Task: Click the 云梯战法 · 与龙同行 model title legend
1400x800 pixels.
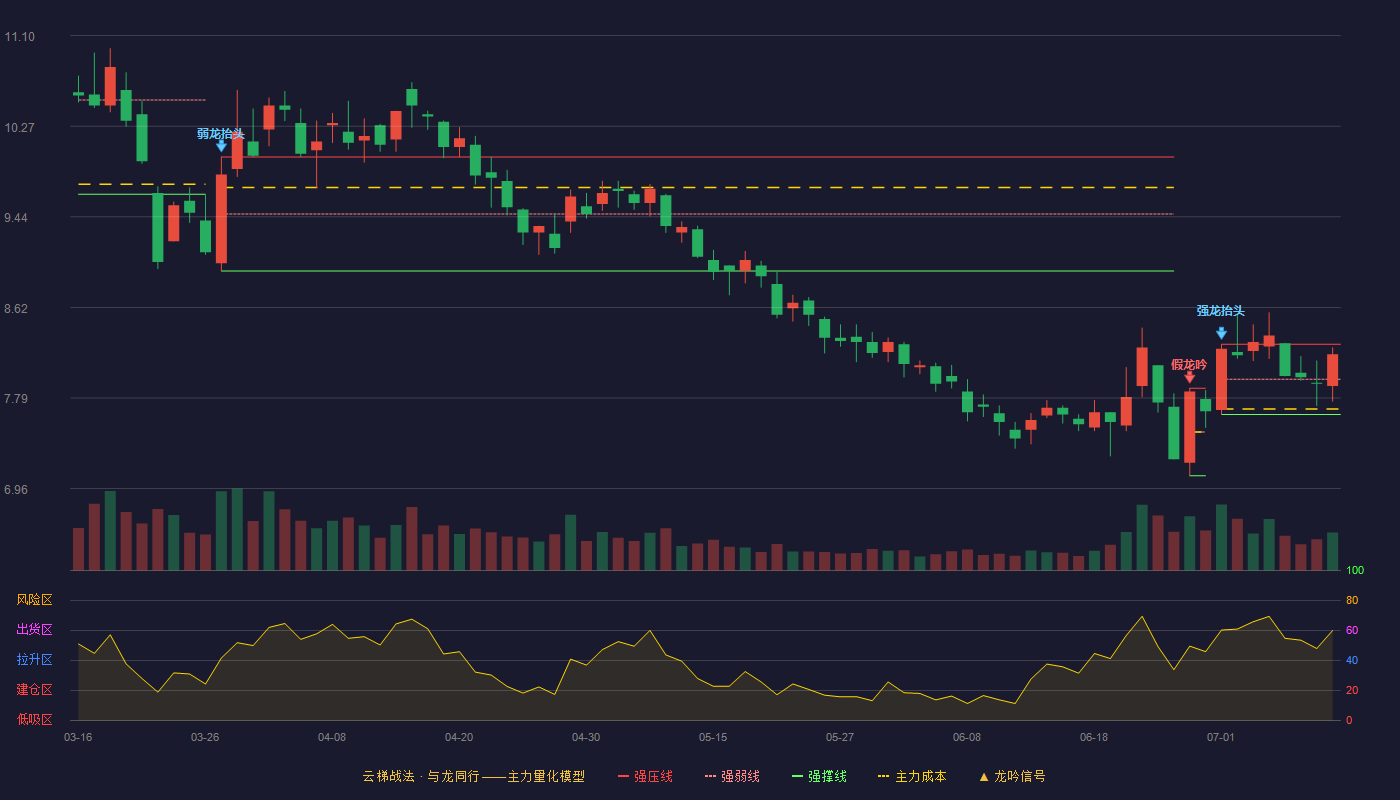Action: pyautogui.click(x=474, y=776)
